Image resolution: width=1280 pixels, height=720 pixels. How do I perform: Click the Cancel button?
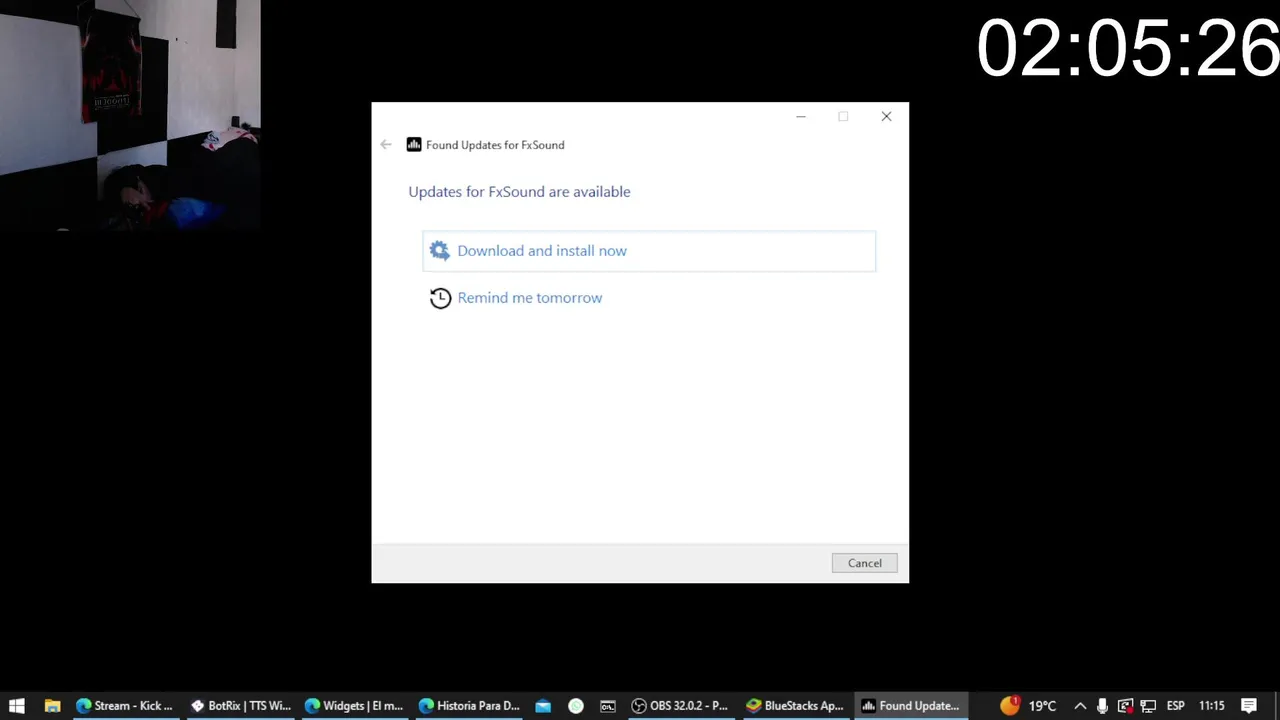865,563
